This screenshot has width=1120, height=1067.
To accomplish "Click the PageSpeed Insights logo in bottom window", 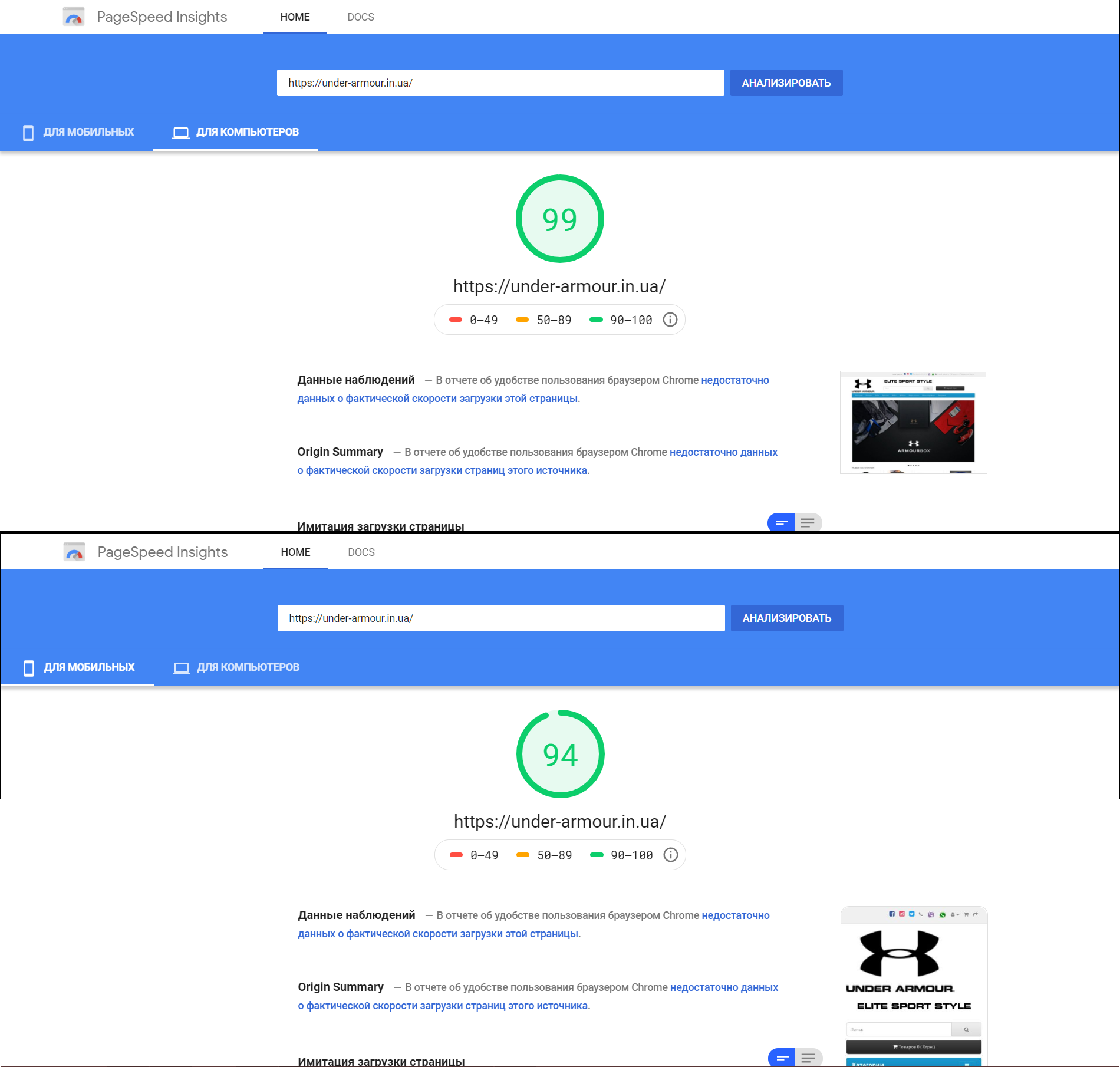I will coord(74,552).
